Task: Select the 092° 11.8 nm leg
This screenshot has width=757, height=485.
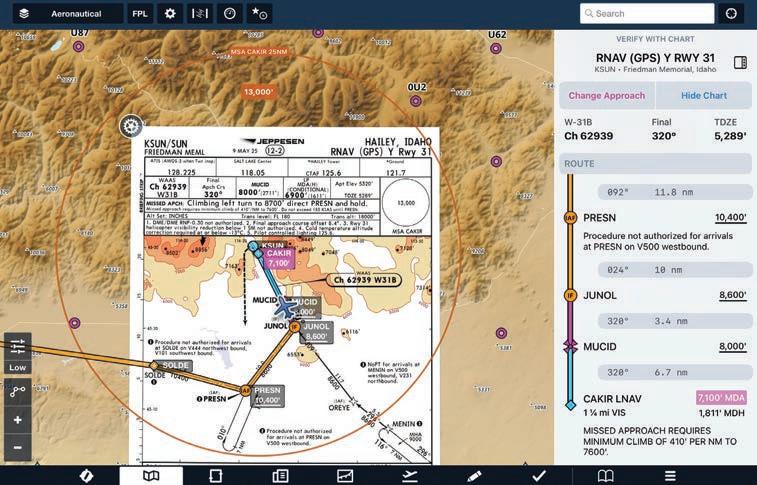Action: point(674,192)
